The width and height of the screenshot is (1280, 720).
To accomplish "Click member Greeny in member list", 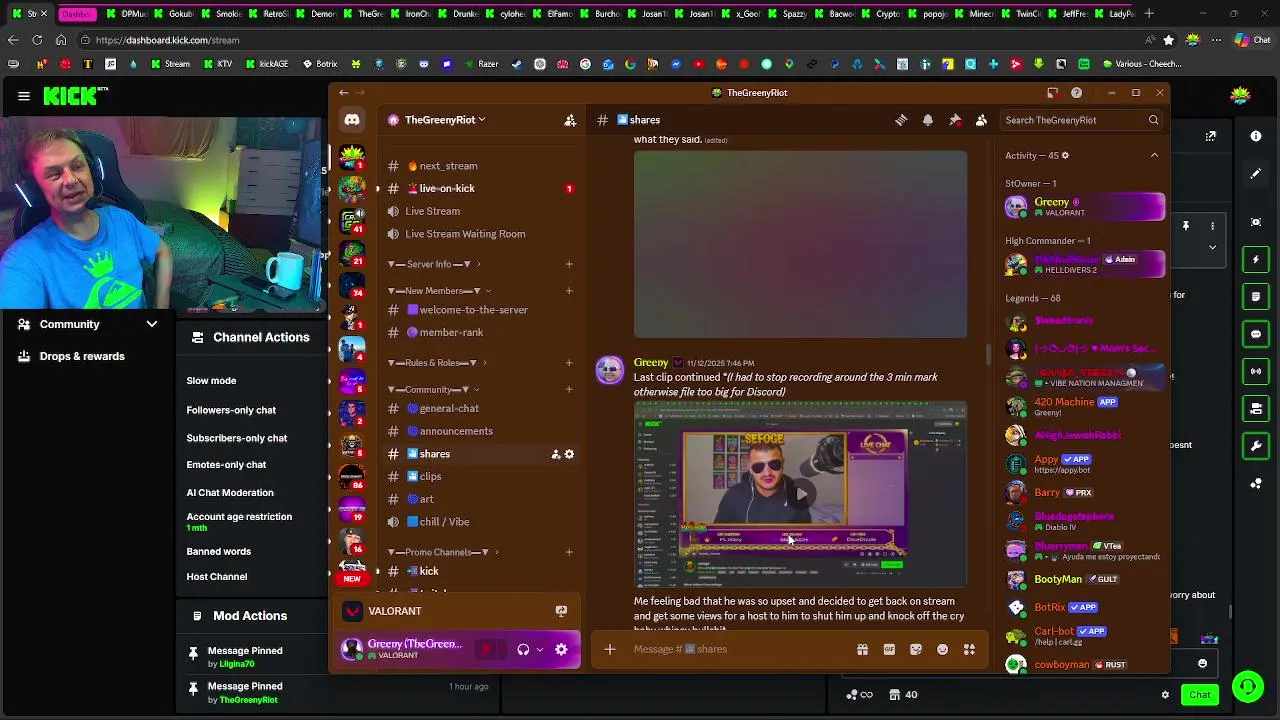I will coord(1084,207).
